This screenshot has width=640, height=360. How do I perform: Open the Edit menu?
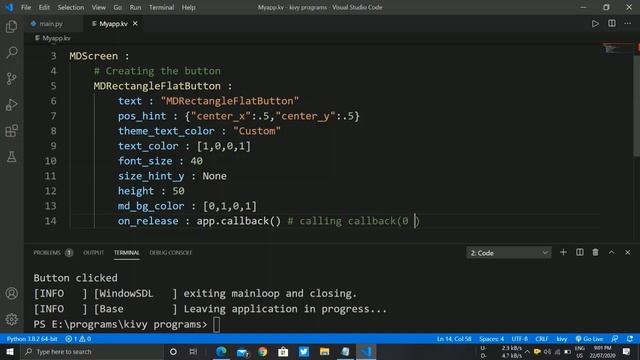(x=44, y=7)
